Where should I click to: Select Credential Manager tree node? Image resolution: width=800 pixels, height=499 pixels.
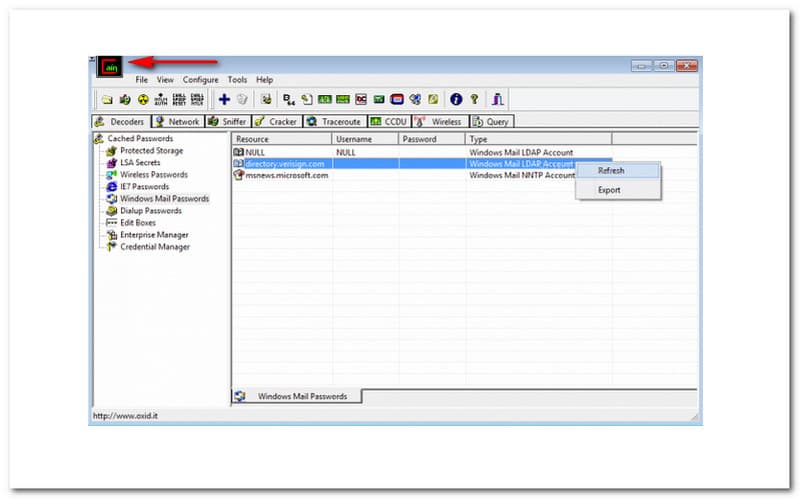(x=154, y=247)
